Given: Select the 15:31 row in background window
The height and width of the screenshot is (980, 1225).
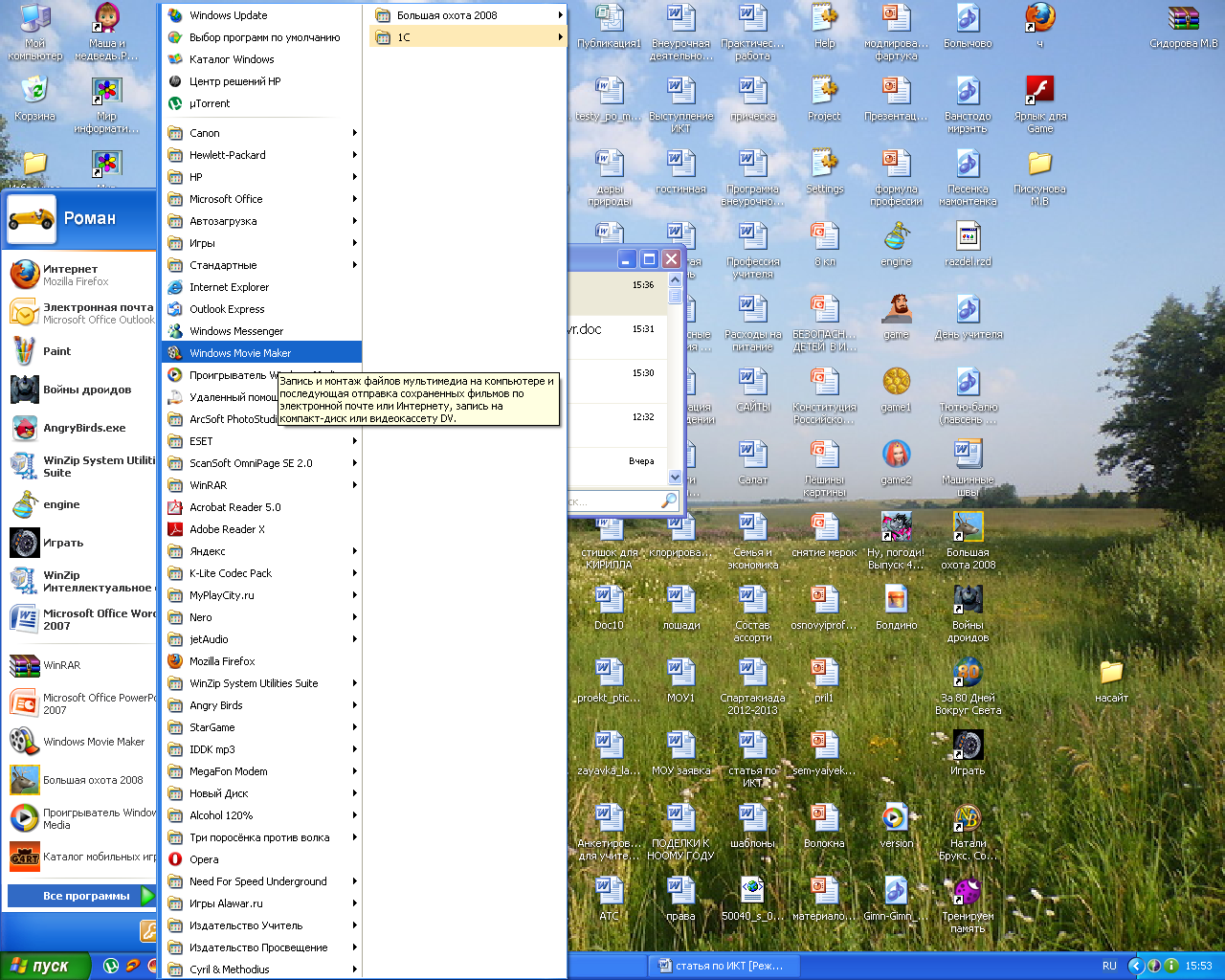Looking at the screenshot, I should [x=616, y=337].
